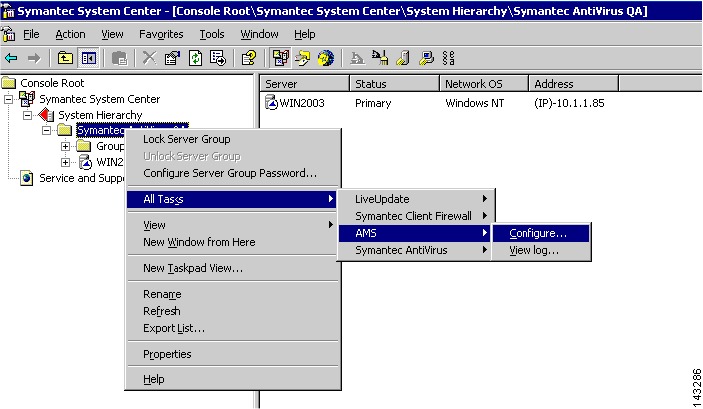Click the Export List toolbar icon
The image size is (703, 409).
[x=218, y=58]
